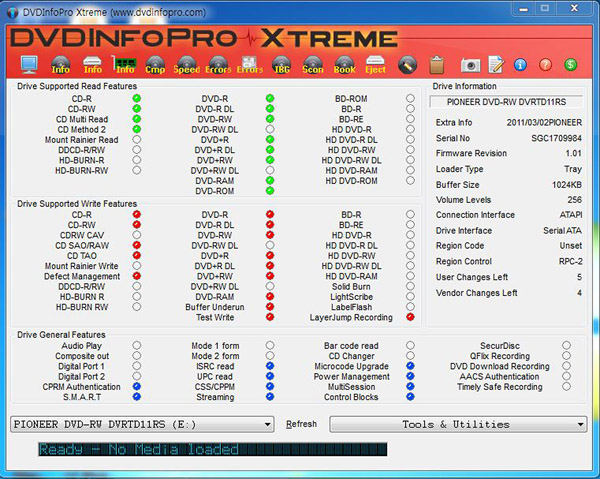This screenshot has width=600, height=479.
Task: Toggle Mount Rainier Read indicator
Action: pos(137,139)
